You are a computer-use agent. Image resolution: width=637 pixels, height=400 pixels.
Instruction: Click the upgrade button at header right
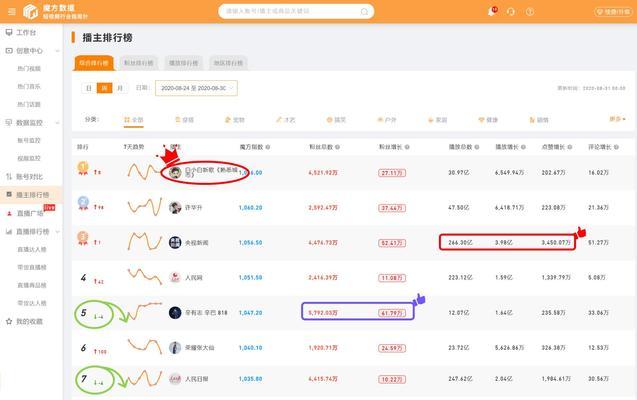(x=613, y=12)
